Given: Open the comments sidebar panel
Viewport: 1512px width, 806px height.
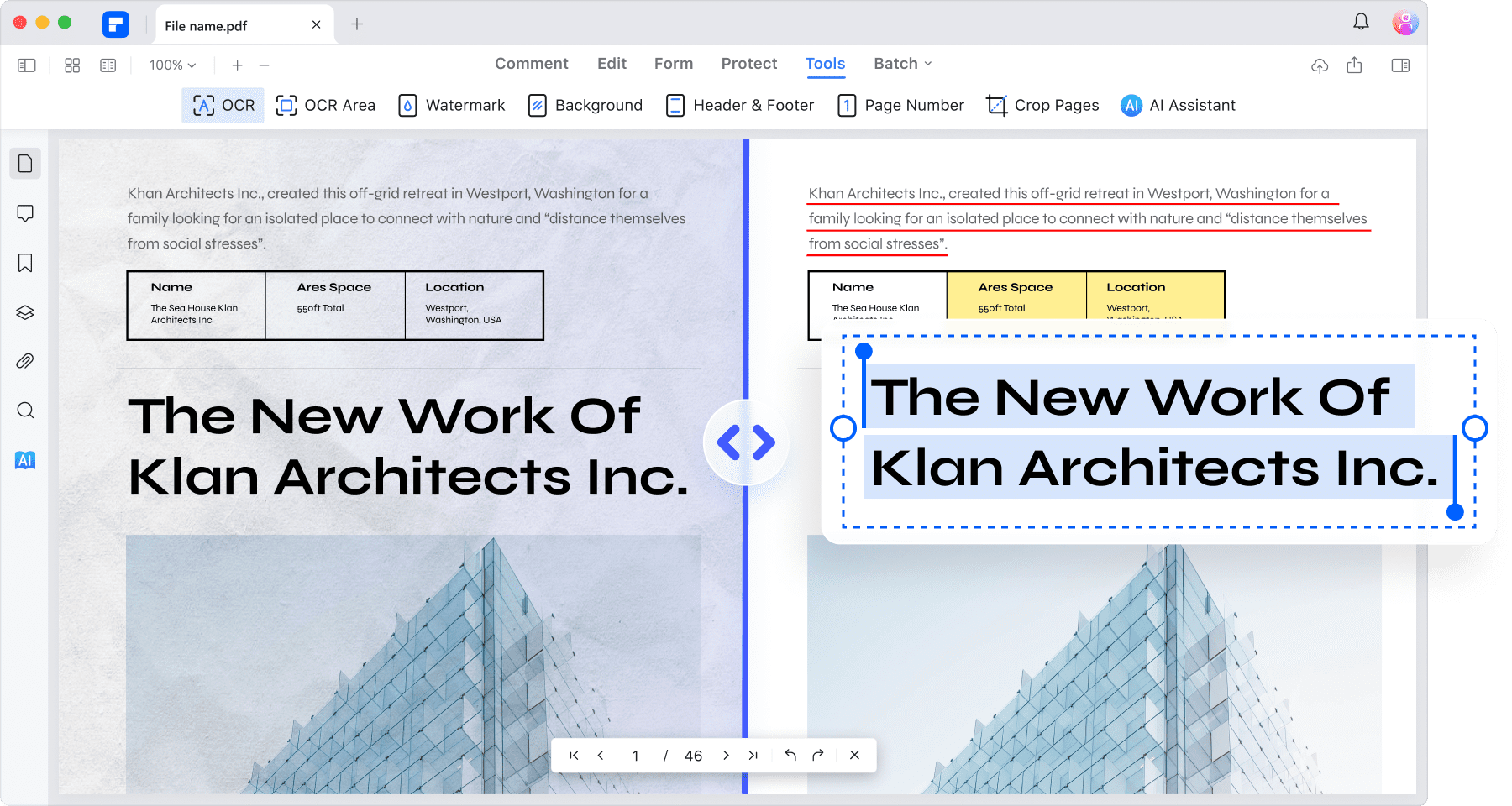Looking at the screenshot, I should (25, 213).
